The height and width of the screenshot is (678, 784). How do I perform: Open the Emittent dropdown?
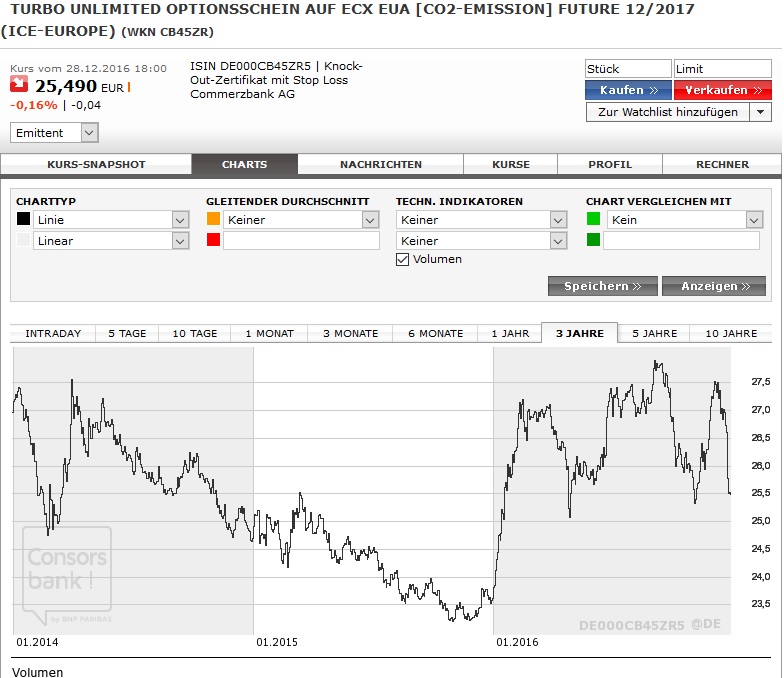click(x=54, y=133)
